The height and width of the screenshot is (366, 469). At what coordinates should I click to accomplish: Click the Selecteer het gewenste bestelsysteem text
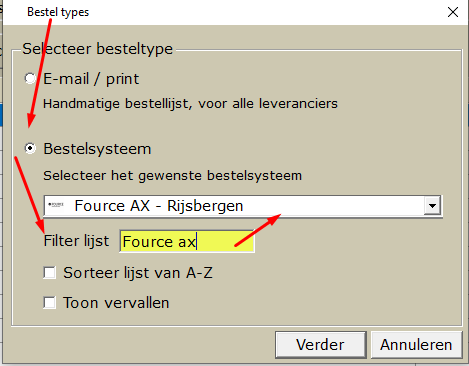pos(173,175)
